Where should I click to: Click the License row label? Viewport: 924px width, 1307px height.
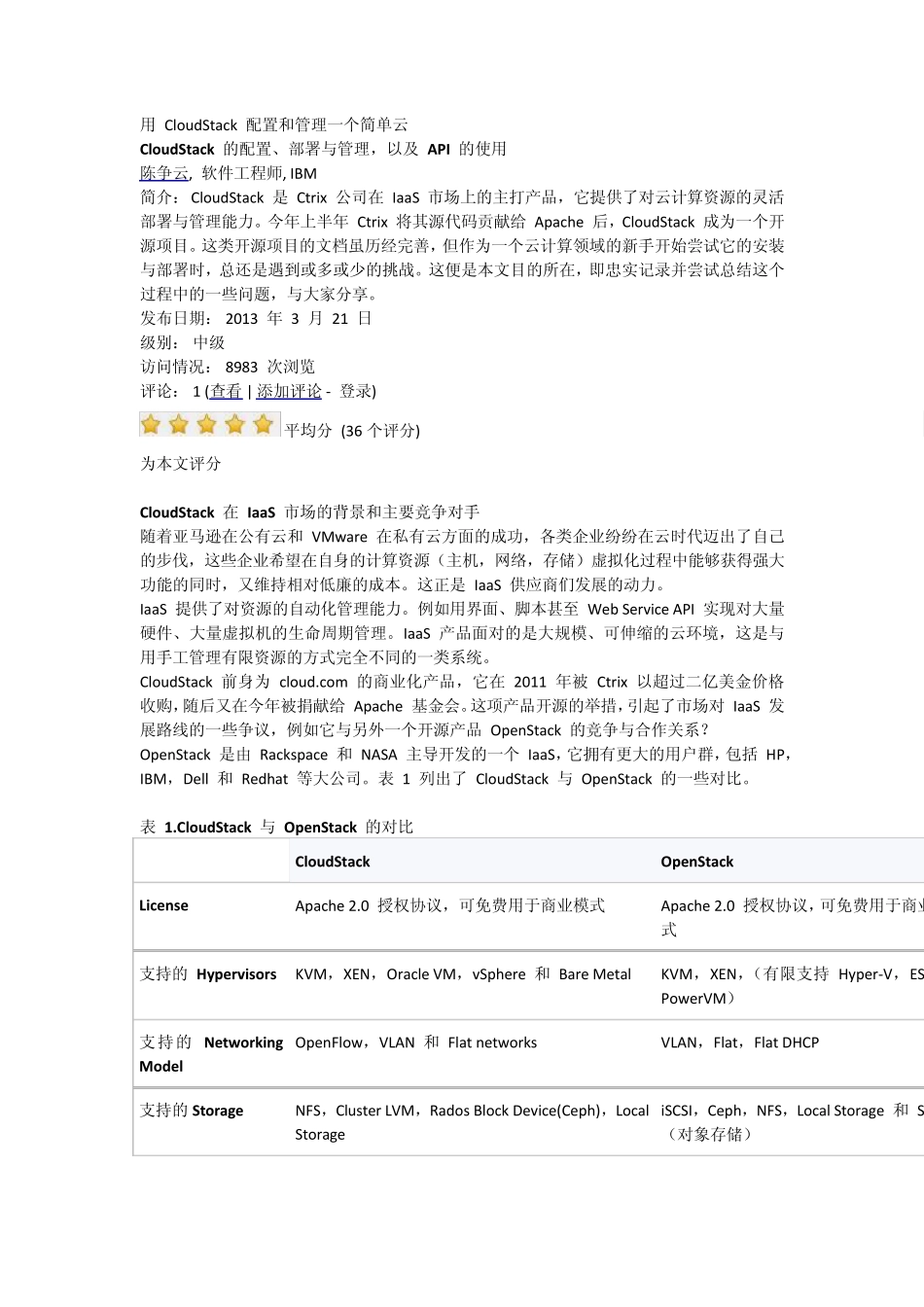(163, 905)
